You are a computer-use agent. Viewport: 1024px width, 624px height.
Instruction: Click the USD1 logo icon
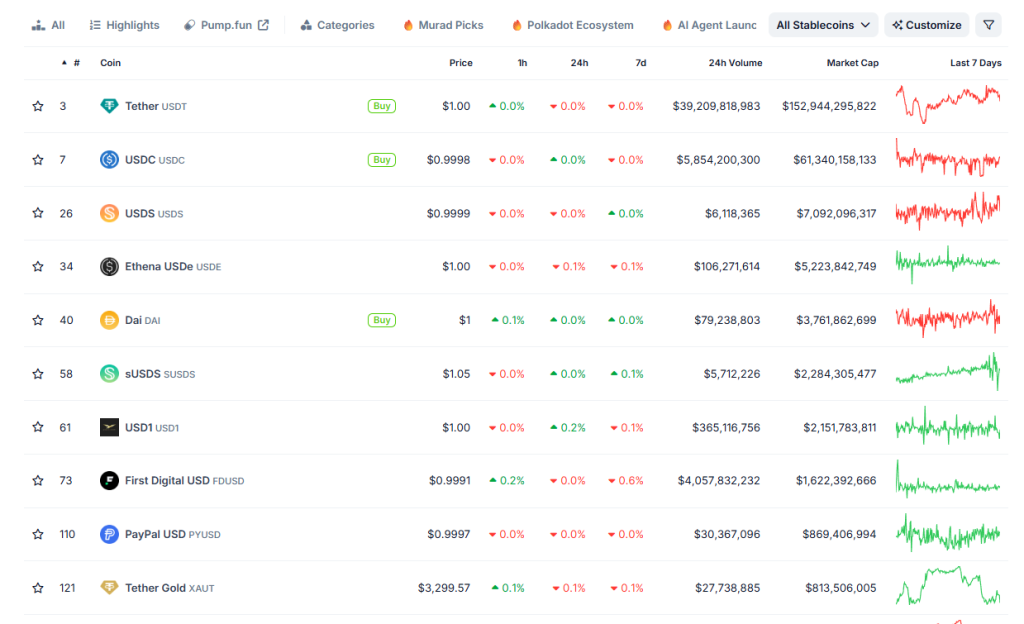coord(109,427)
